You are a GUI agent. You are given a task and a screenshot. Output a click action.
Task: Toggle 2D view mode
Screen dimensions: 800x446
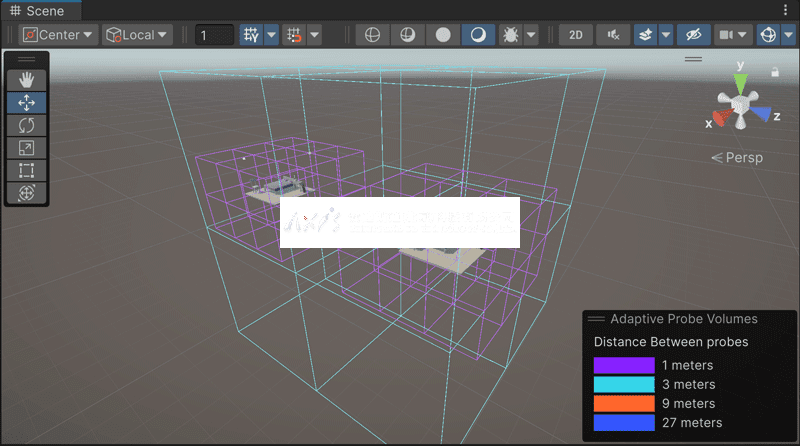click(576, 34)
